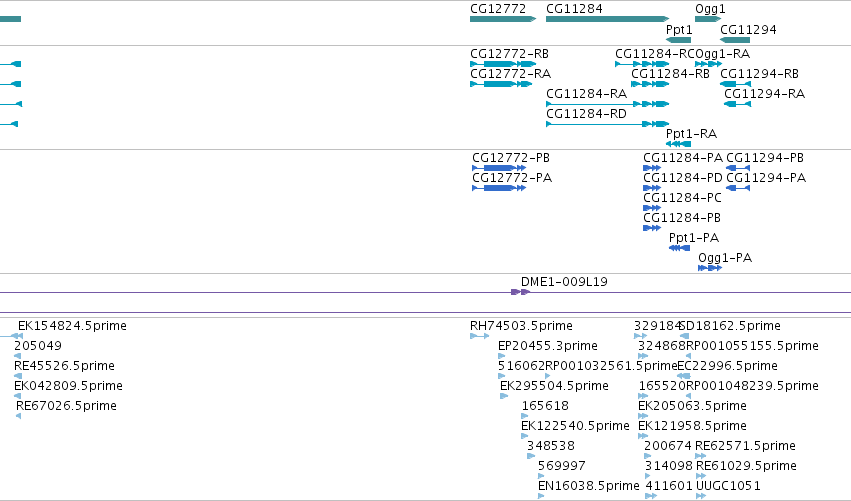Select the 165618 EST arrow
This screenshot has height=501, width=851.
525,416
